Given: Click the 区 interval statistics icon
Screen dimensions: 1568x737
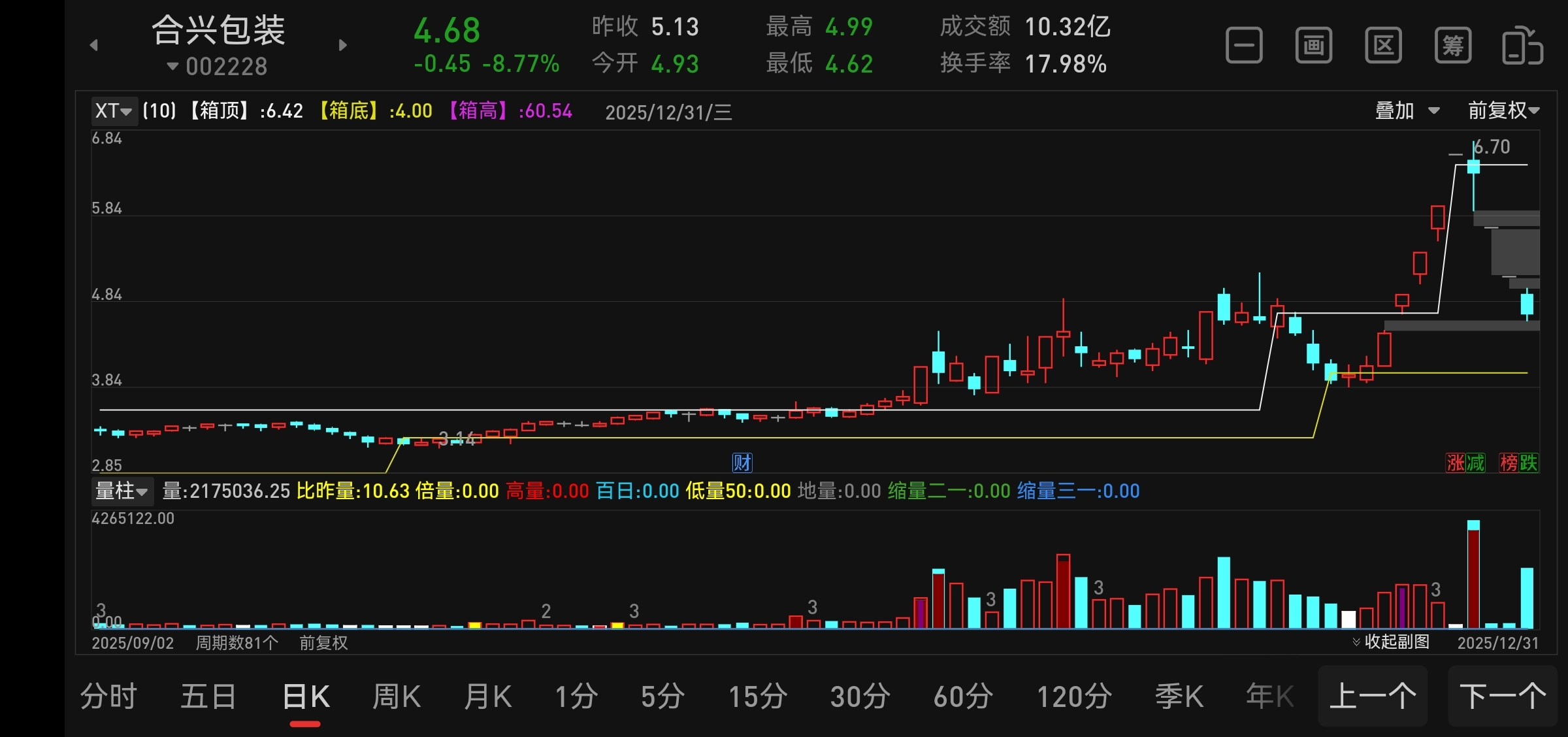Looking at the screenshot, I should tap(1383, 46).
